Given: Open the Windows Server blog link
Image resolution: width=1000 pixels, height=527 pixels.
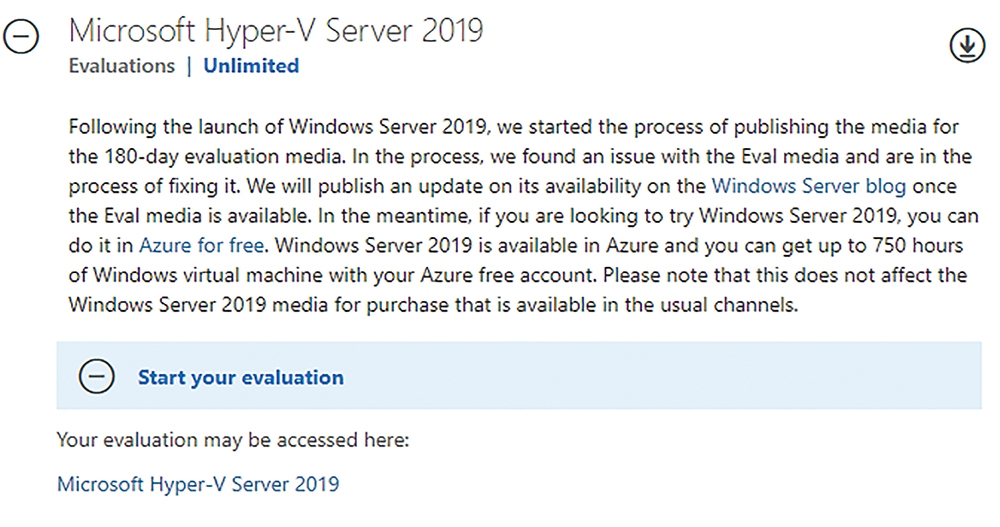Looking at the screenshot, I should pos(809,186).
